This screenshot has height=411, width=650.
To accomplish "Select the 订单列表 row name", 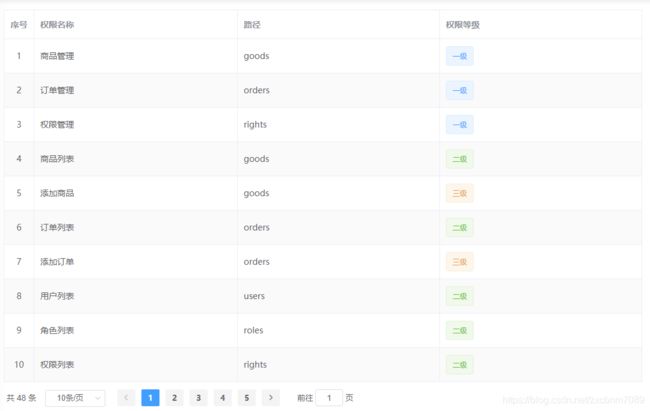I will coord(57,227).
